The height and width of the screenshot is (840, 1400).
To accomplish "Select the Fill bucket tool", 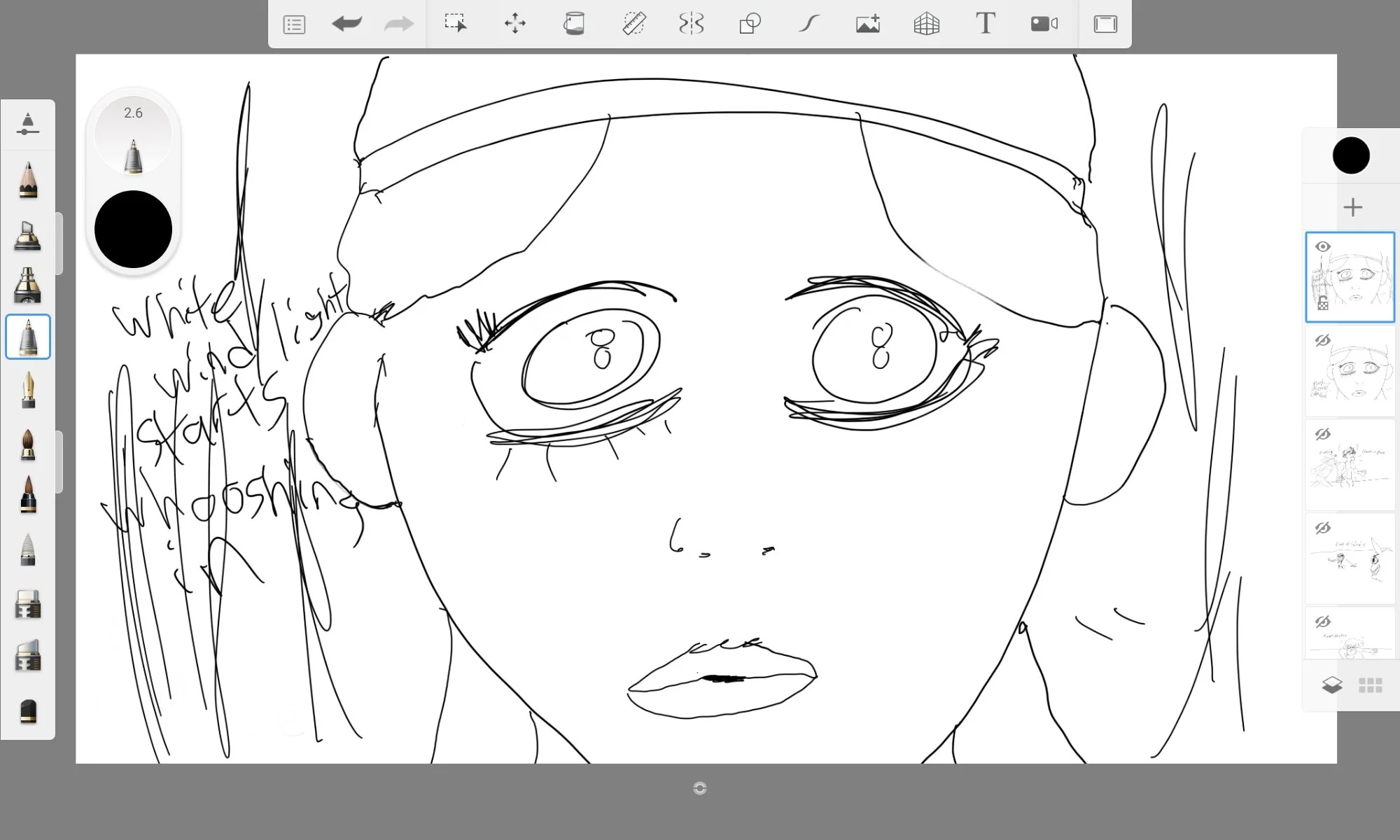I will pos(575,24).
